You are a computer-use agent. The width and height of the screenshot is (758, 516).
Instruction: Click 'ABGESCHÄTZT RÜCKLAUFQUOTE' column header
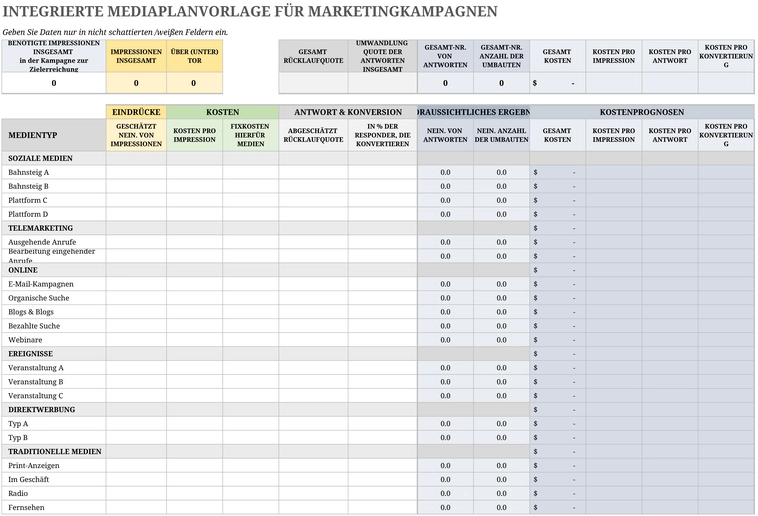(313, 135)
